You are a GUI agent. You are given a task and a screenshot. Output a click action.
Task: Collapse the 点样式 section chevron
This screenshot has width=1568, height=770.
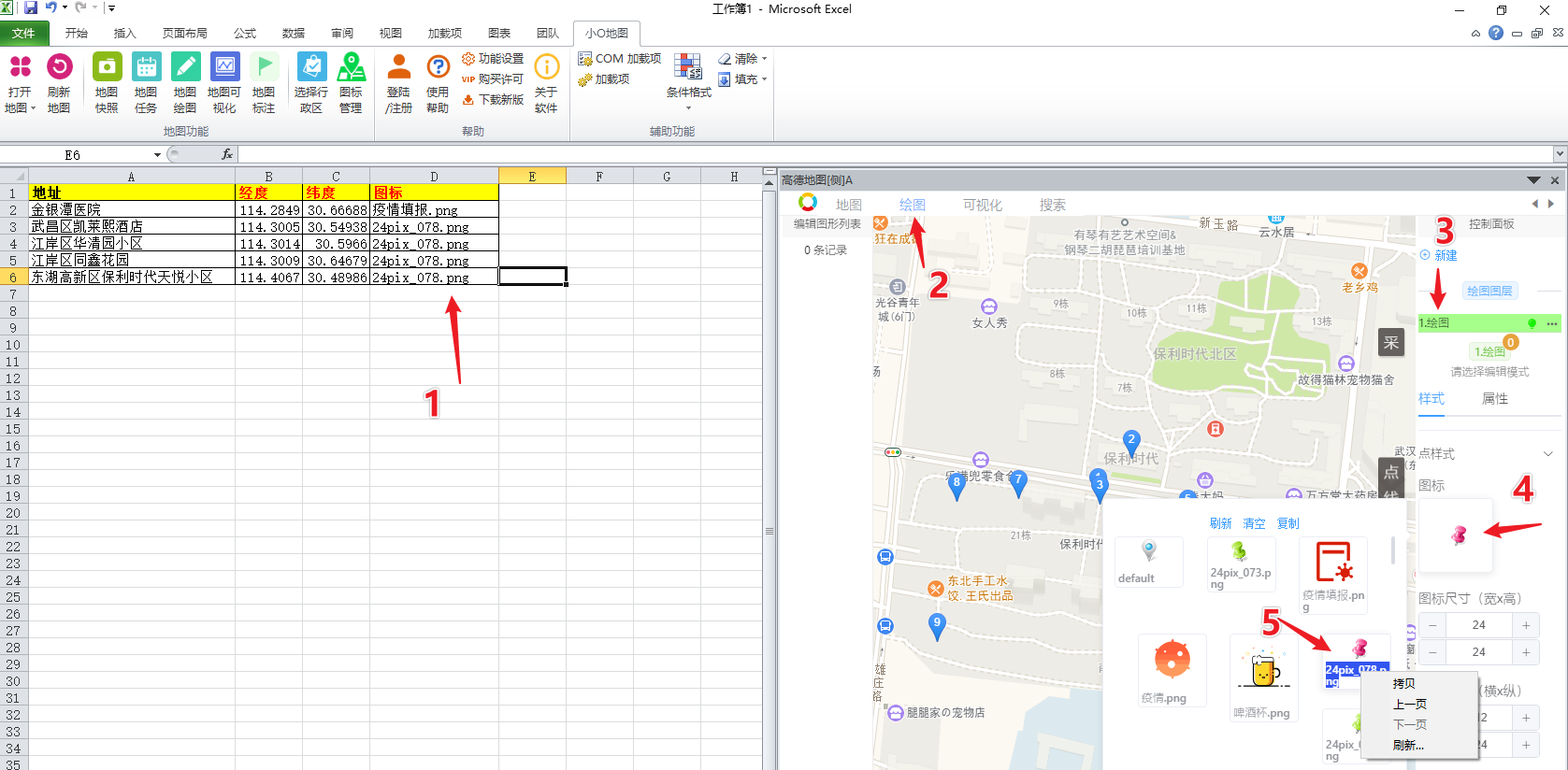1547,454
